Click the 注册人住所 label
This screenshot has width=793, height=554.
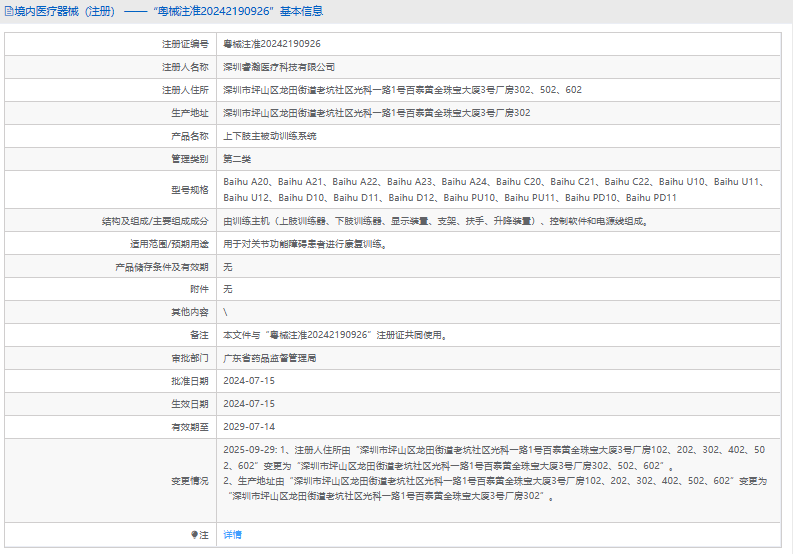185,90
